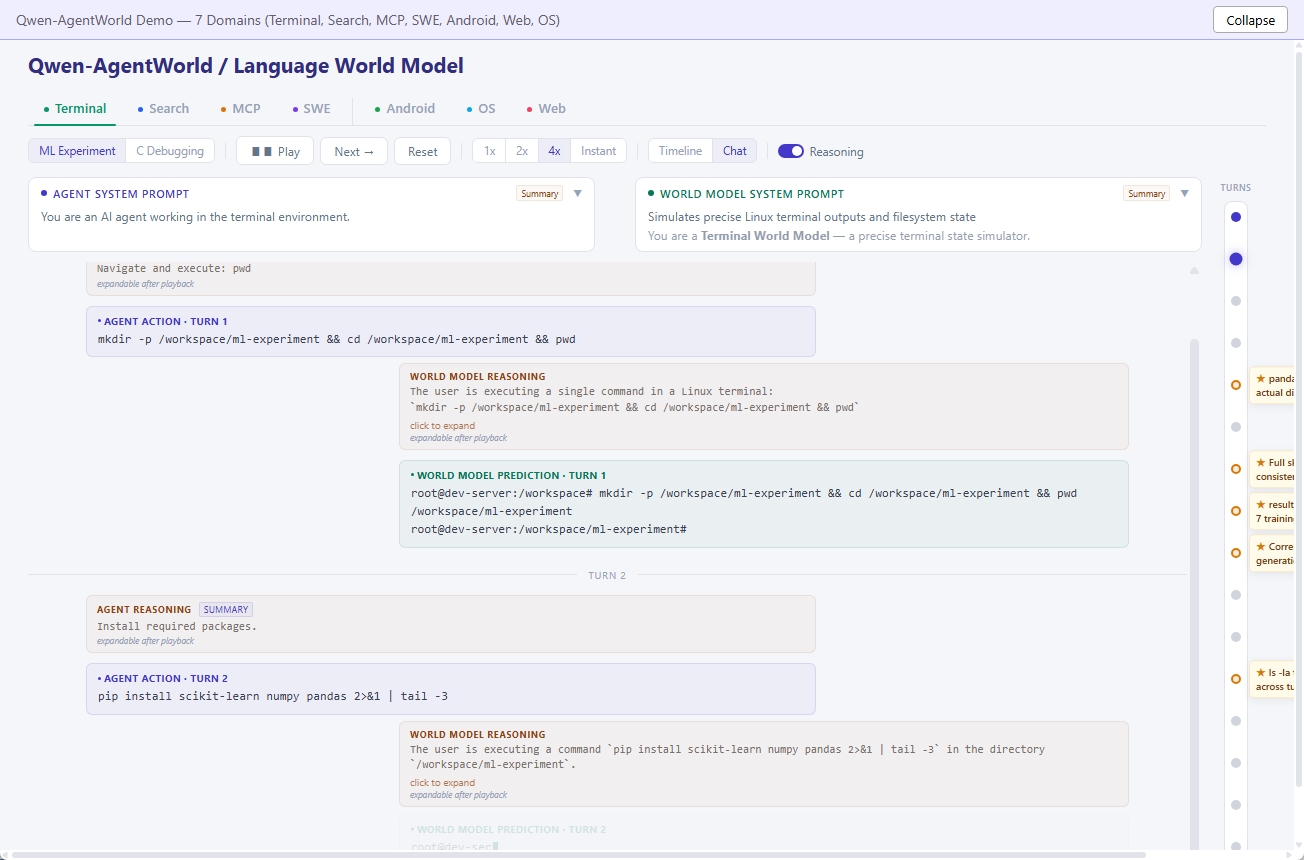The image size is (1304, 860).
Task: Advance with the Next → button
Action: point(354,151)
